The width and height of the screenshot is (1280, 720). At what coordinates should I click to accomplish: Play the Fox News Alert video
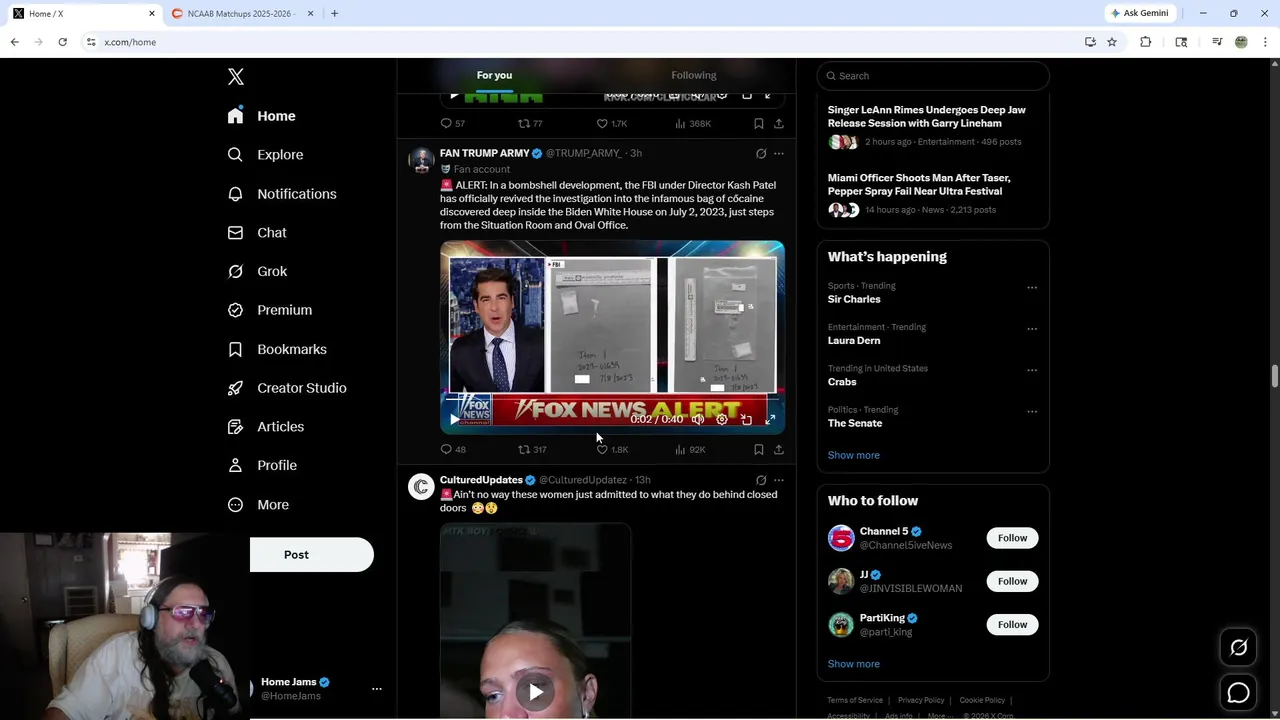click(x=454, y=420)
